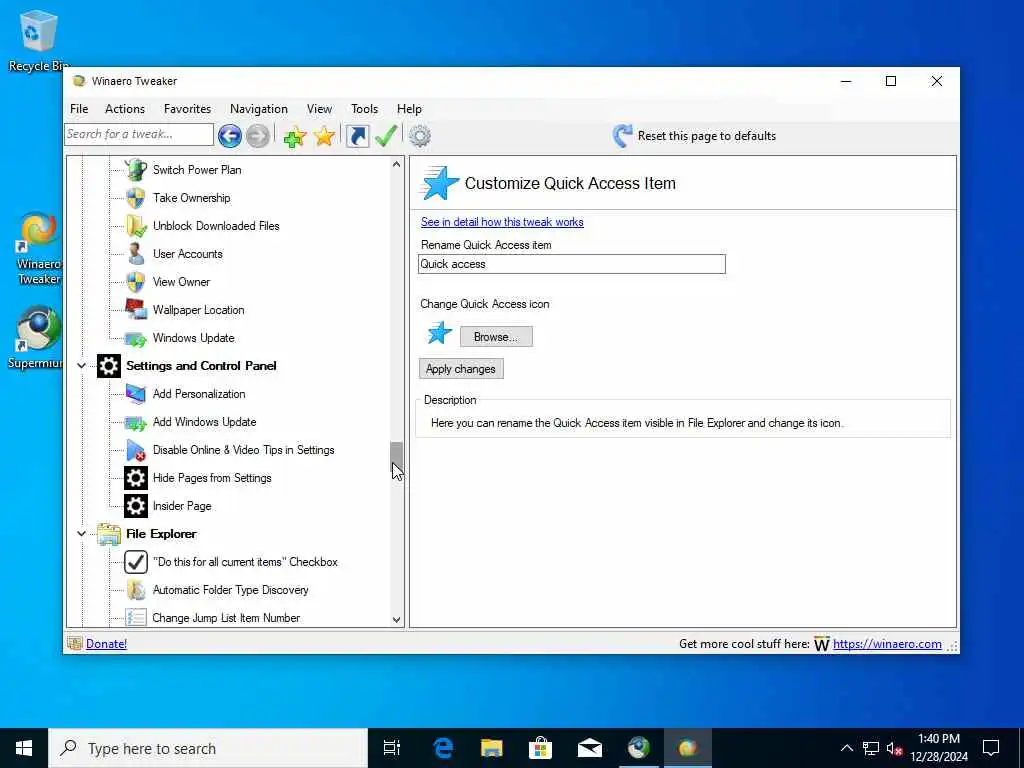Click the Windows Update tree icon
Image resolution: width=1024 pixels, height=768 pixels.
pos(136,338)
